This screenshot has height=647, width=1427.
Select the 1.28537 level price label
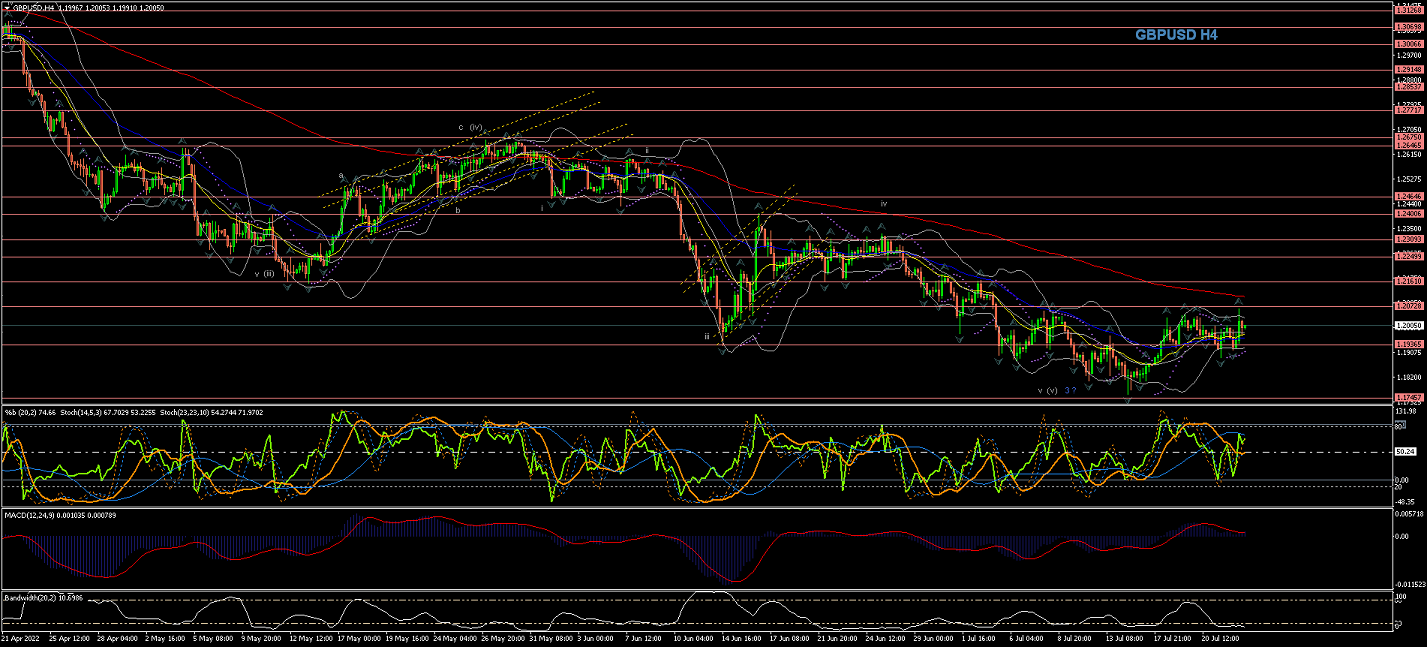tap(1407, 87)
